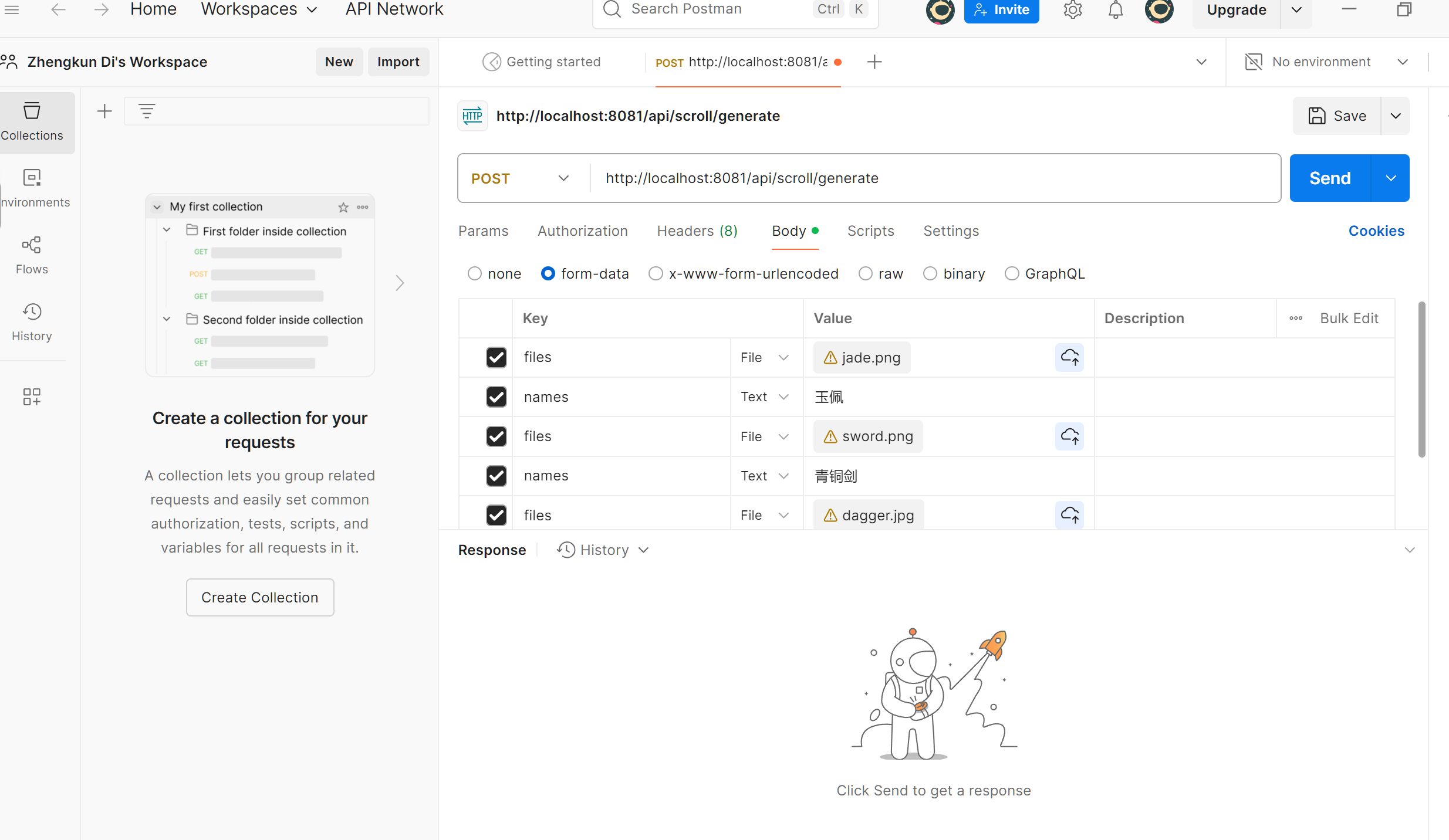Image resolution: width=1449 pixels, height=840 pixels.
Task: Open the Flows sidebar icon
Action: (32, 255)
